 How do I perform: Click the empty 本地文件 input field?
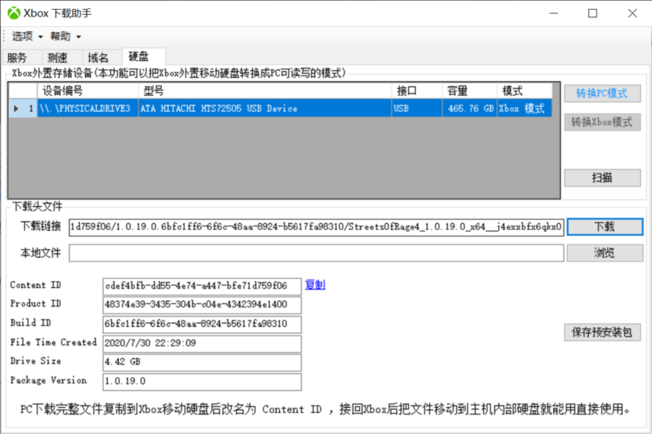[x=316, y=253]
